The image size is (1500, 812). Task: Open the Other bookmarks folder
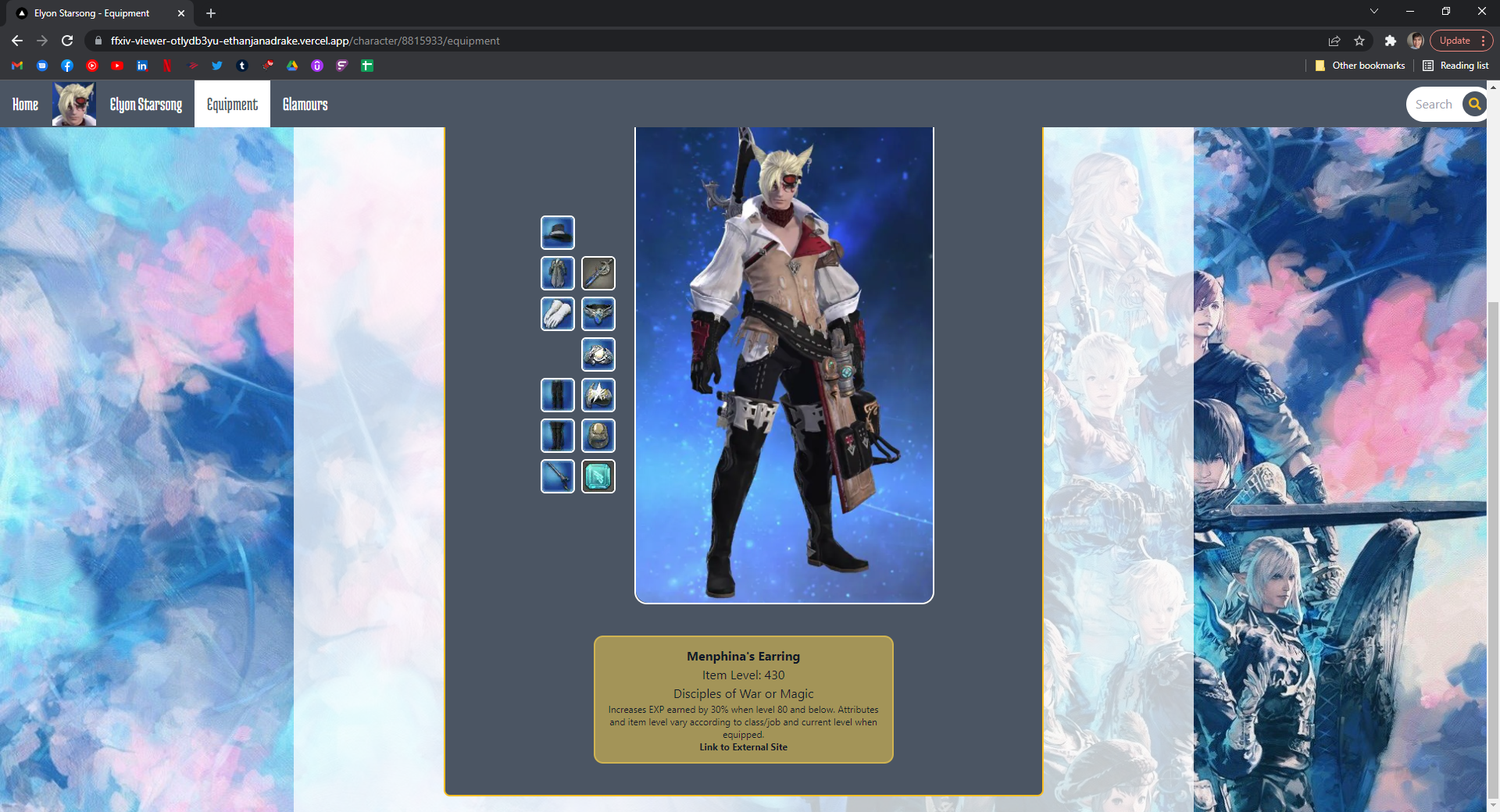pyautogui.click(x=1359, y=66)
